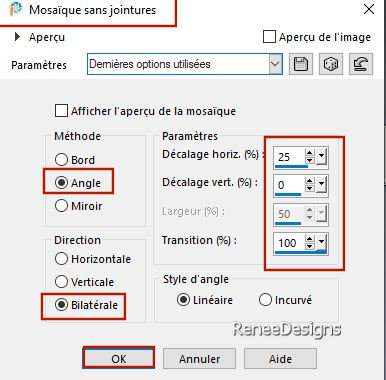
Task: Close the Mosaïque sans jointures dialog
Action: [x=369, y=9]
